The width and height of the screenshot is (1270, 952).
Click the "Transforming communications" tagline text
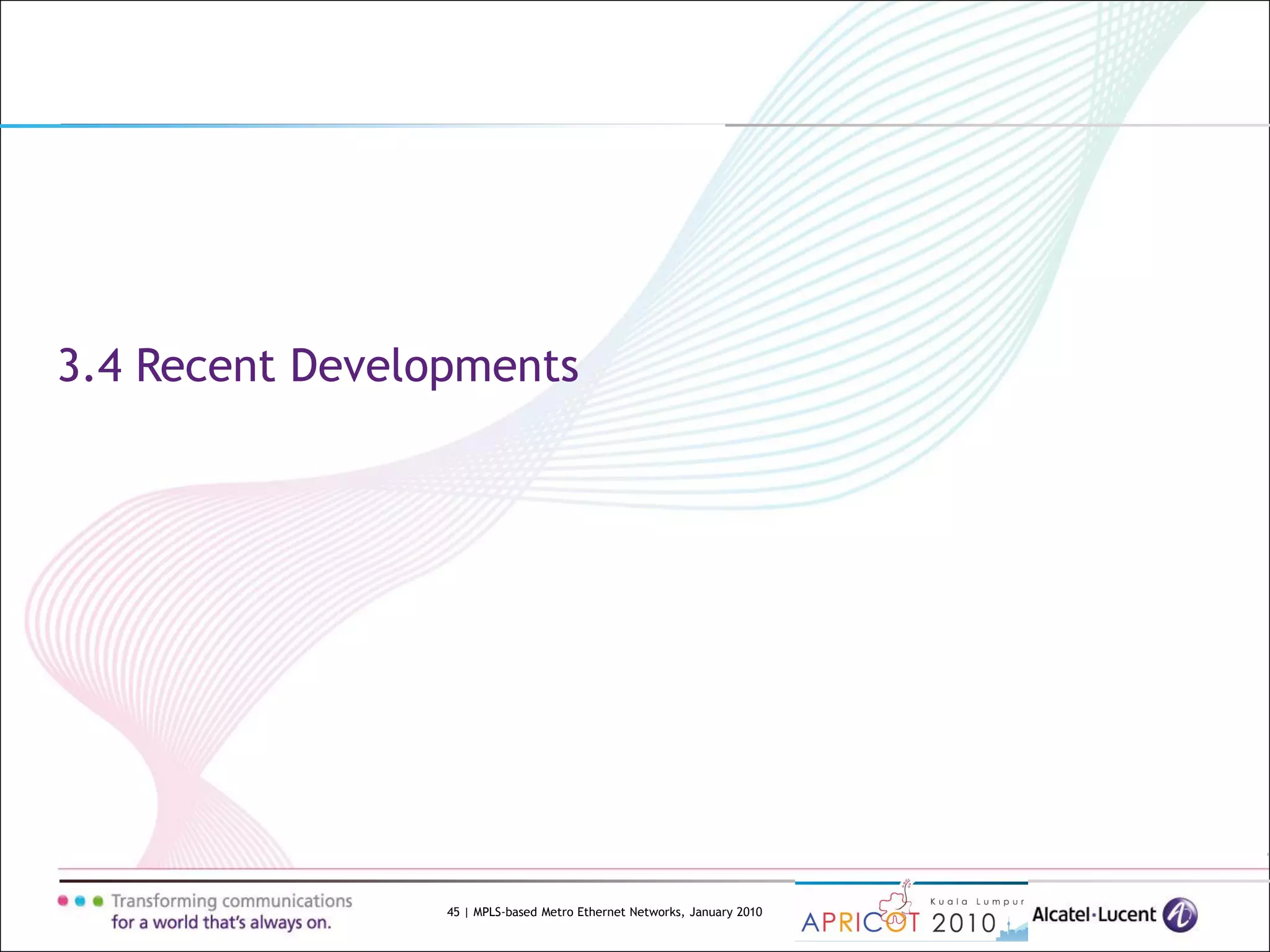(231, 901)
